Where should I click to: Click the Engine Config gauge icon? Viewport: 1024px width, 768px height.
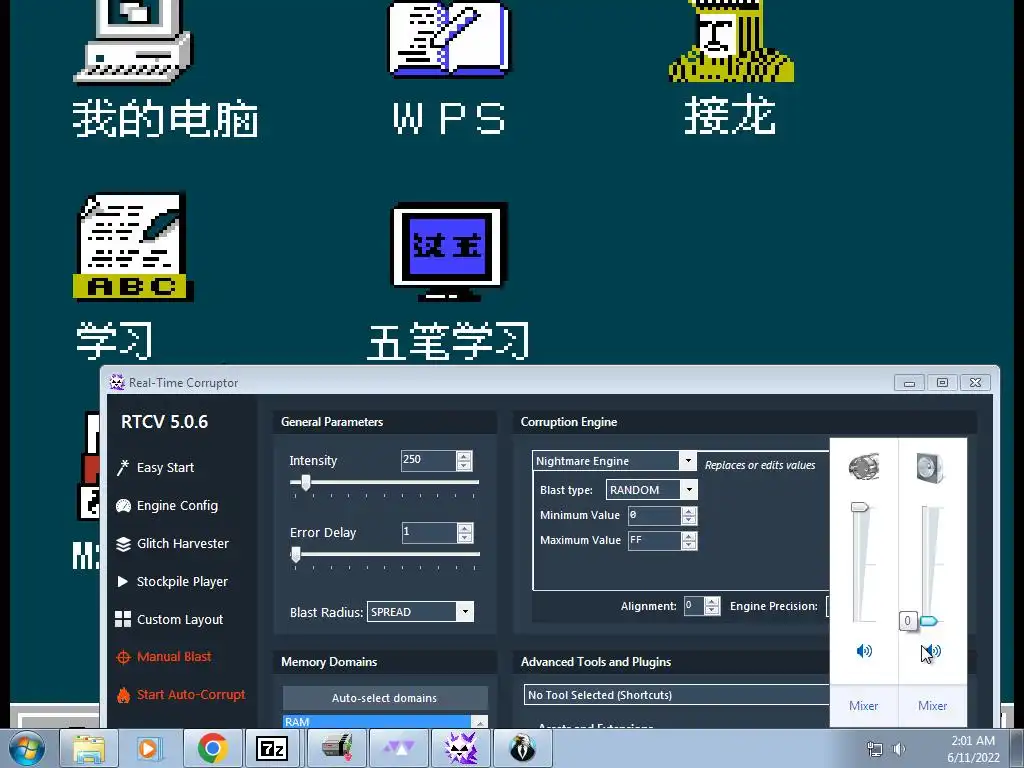pos(123,505)
